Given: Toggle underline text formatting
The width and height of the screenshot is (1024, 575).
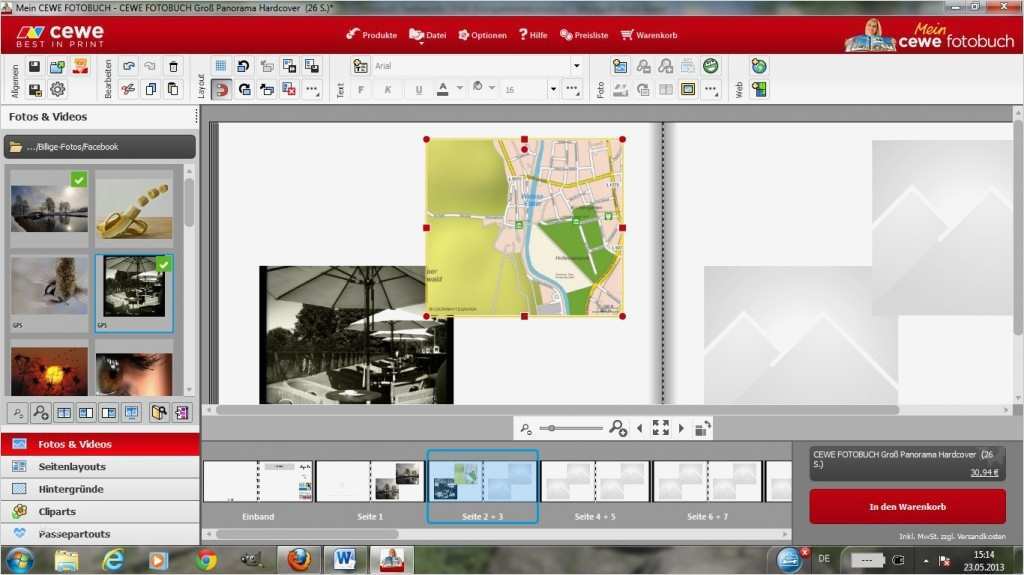Looking at the screenshot, I should coord(418,89).
